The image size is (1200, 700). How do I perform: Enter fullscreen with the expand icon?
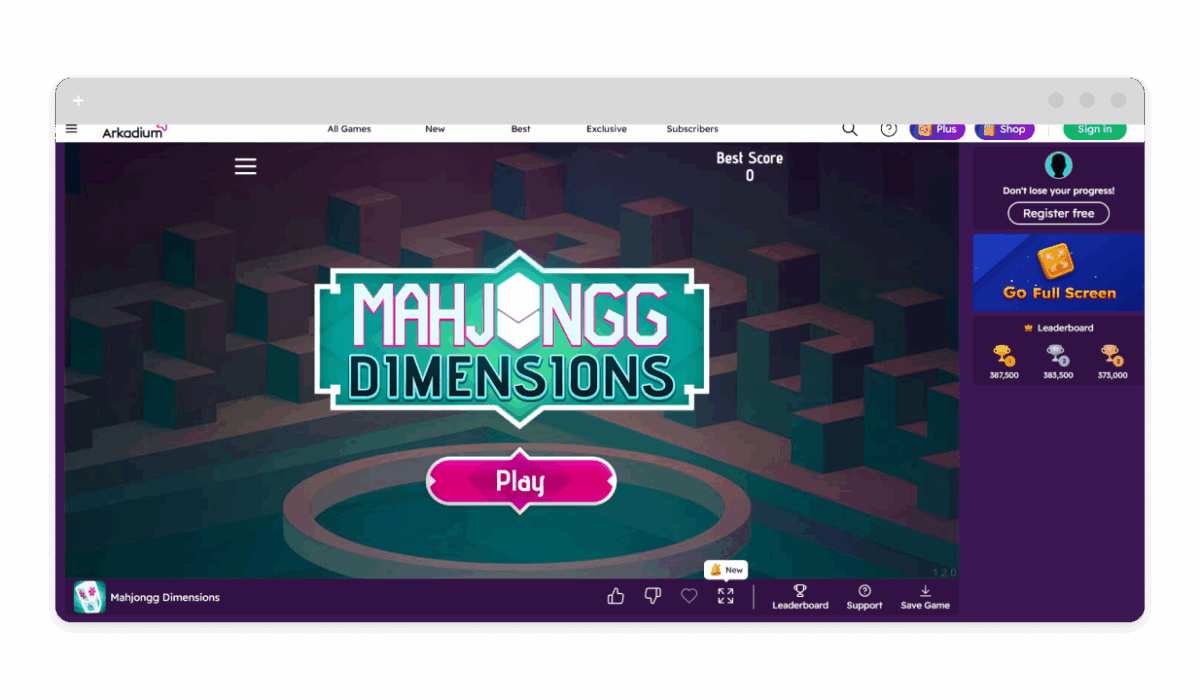[x=726, y=596]
